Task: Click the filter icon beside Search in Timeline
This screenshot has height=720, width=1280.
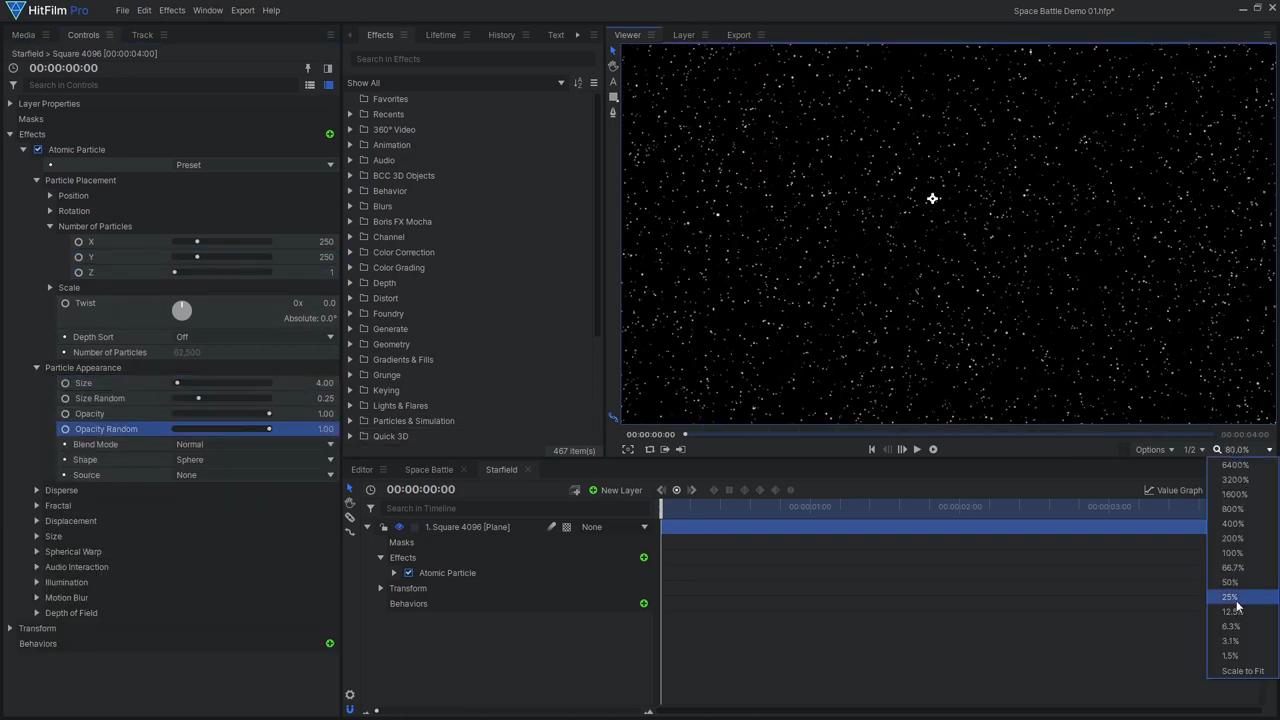Action: [x=370, y=508]
